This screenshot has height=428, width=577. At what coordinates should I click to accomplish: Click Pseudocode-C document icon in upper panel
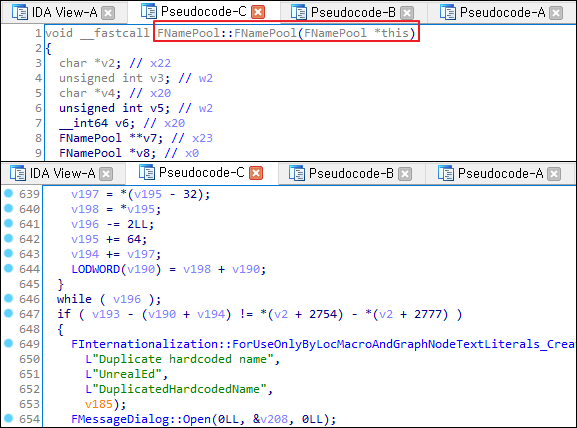(149, 12)
